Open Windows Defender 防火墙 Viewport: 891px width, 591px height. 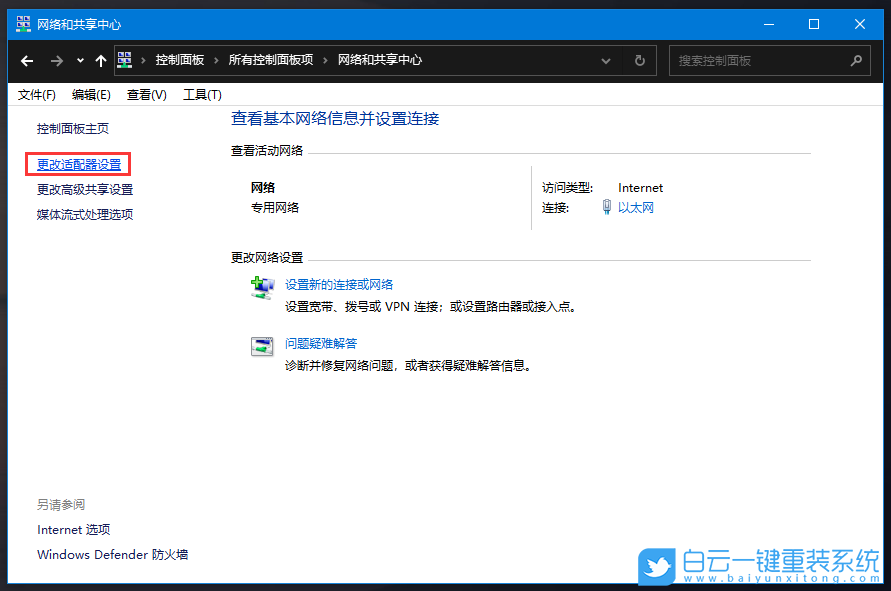click(111, 554)
